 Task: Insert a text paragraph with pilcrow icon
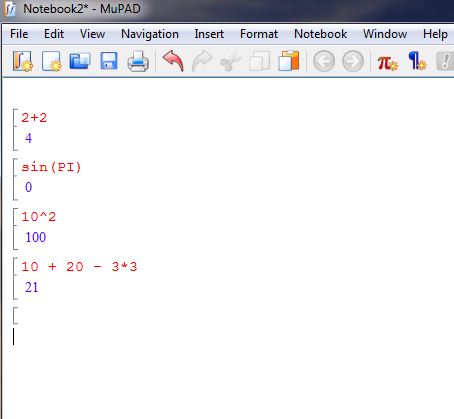pos(417,61)
